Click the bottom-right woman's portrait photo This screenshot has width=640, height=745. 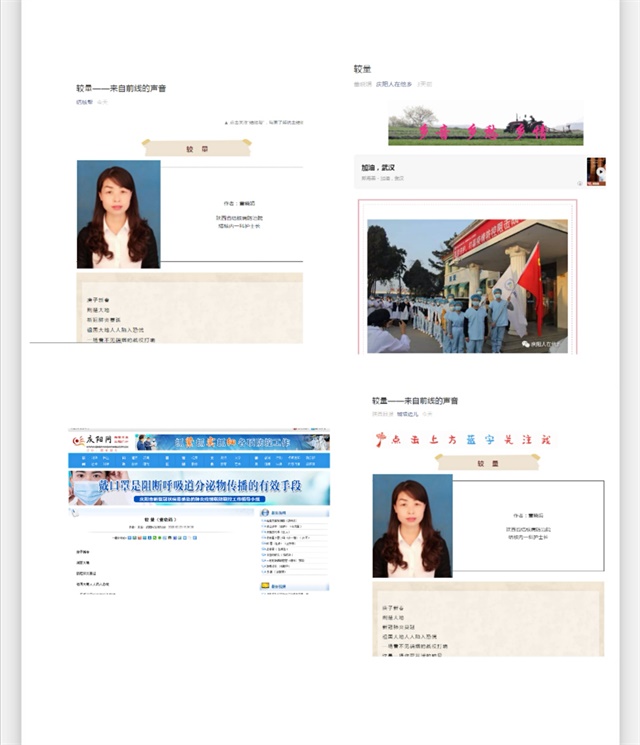(x=412, y=525)
